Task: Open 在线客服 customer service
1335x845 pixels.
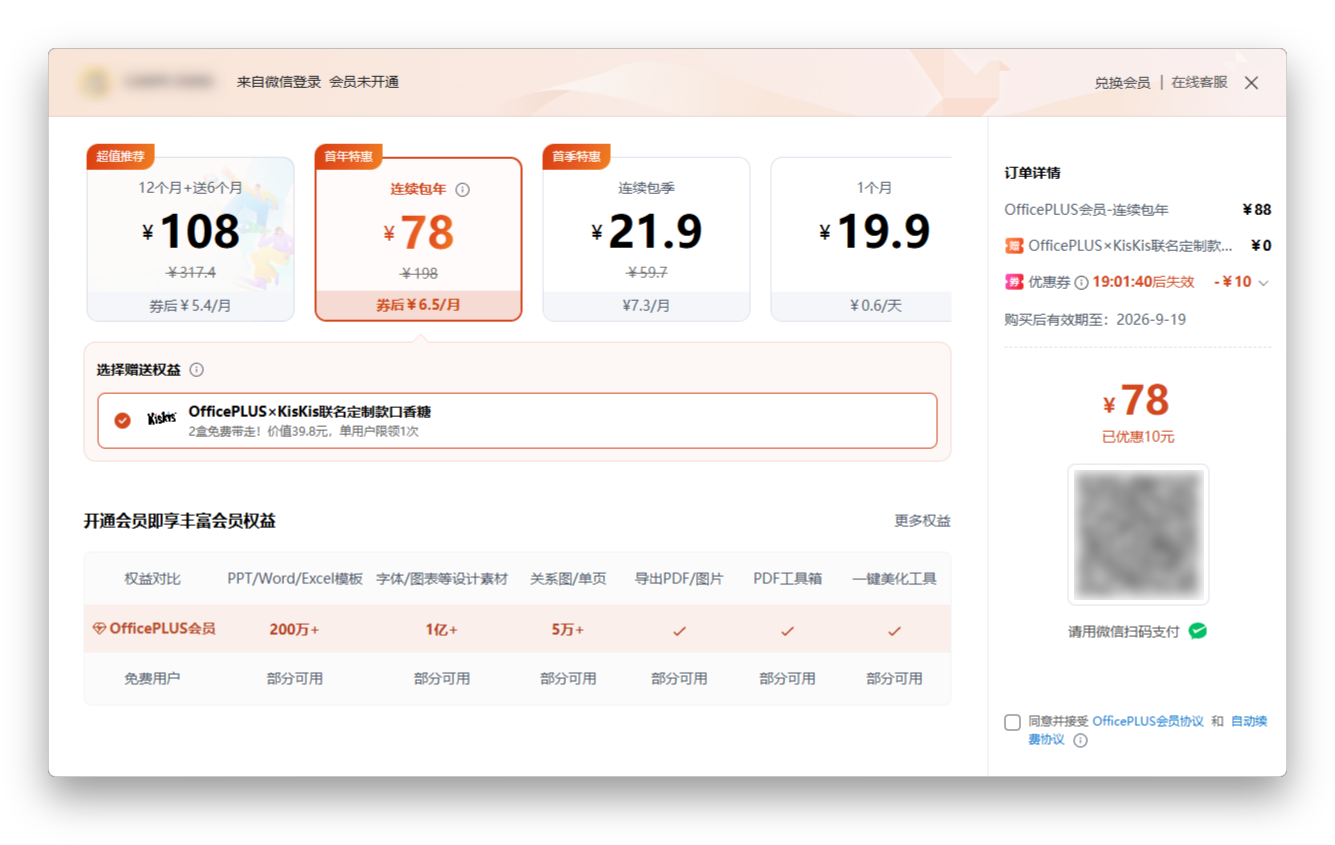Action: point(1199,82)
